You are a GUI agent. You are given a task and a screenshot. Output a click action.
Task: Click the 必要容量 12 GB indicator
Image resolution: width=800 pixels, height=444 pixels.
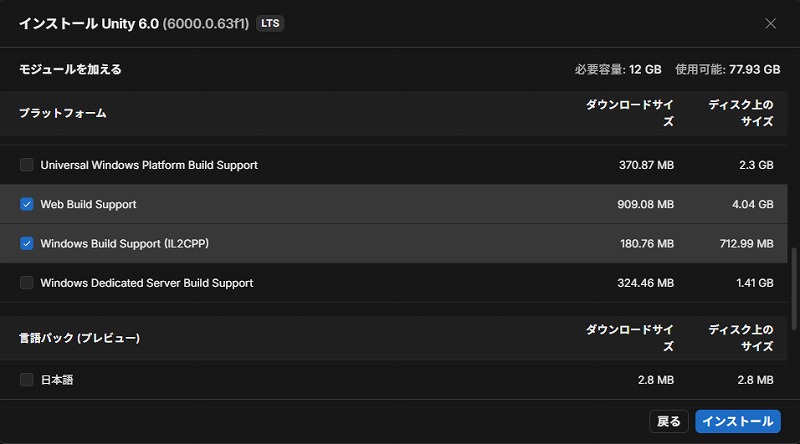(618, 70)
